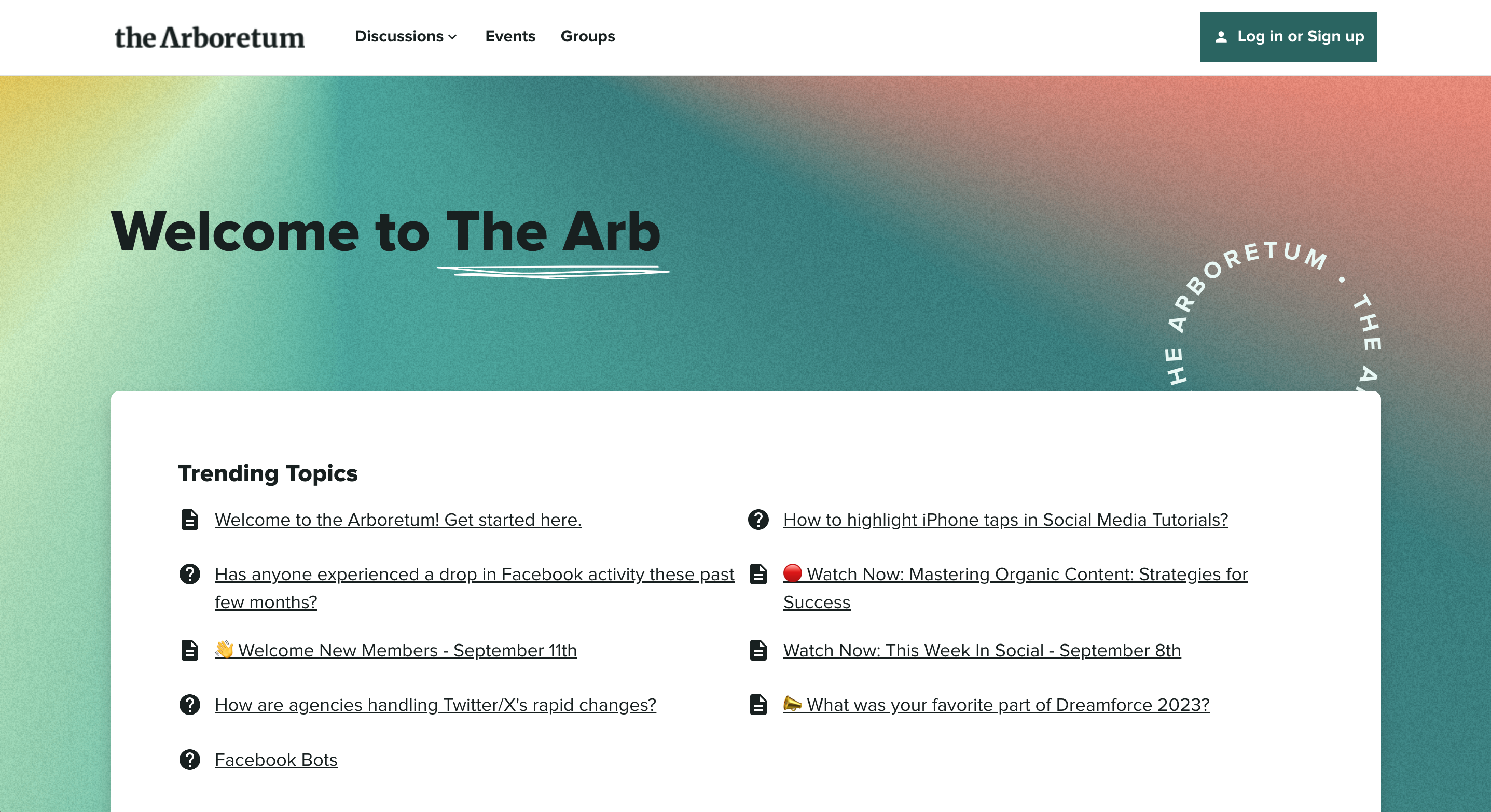Open the Arboretum logo home link

point(210,37)
